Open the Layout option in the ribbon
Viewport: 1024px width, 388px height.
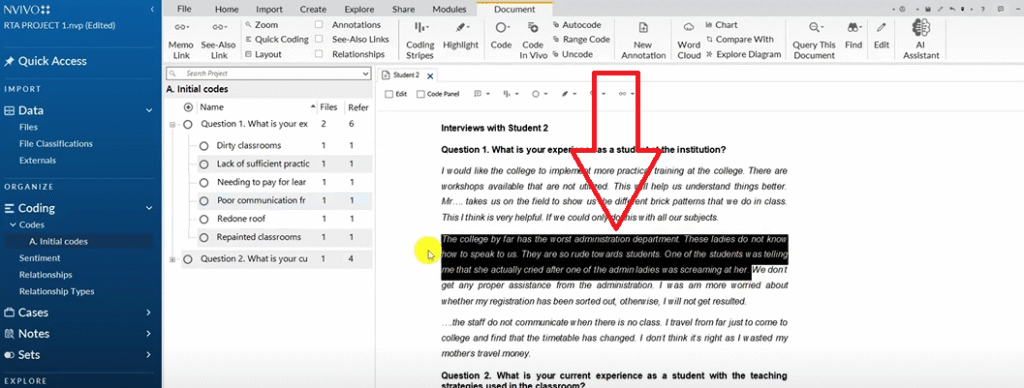click(264, 54)
